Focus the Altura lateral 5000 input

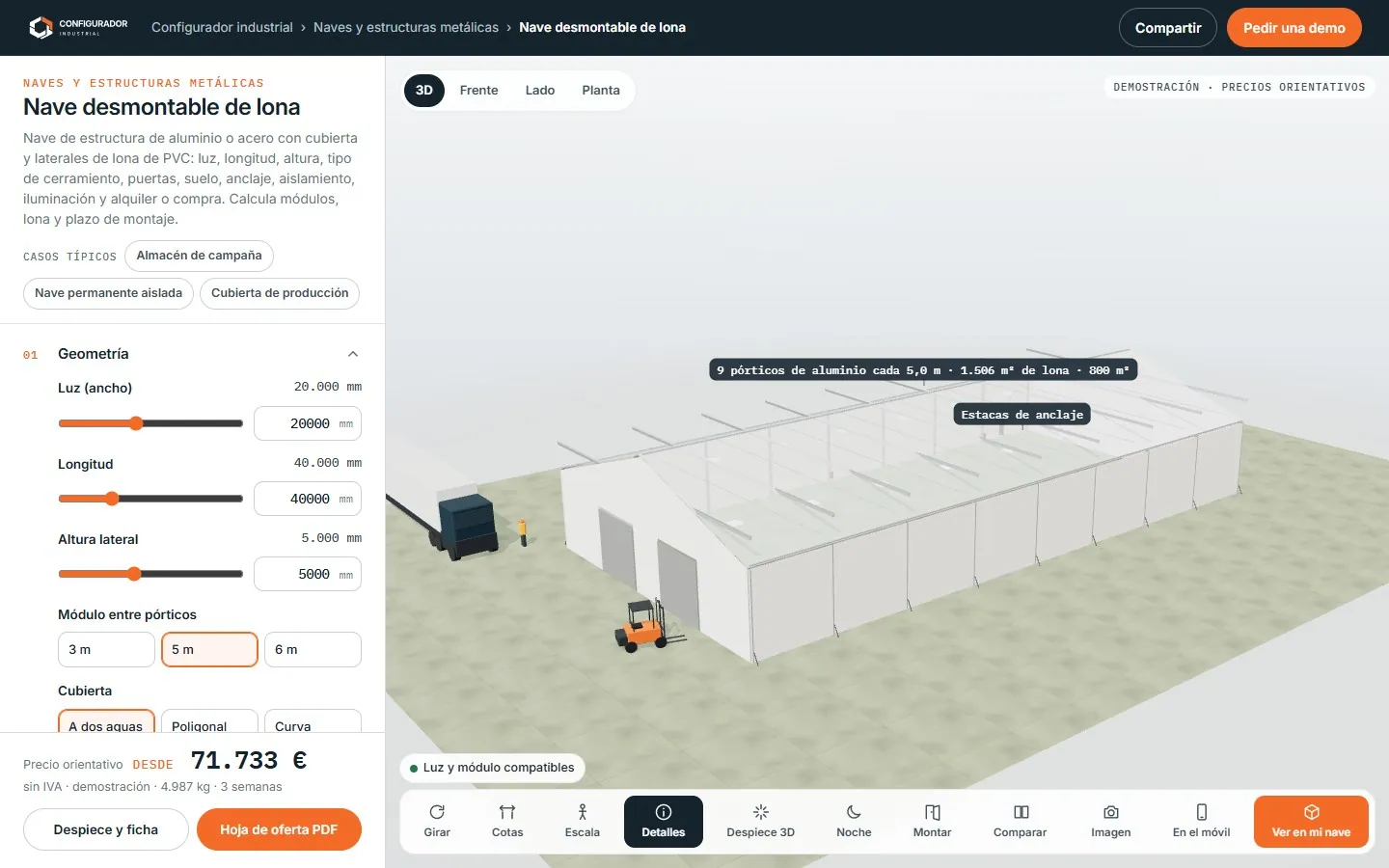pyautogui.click(x=308, y=574)
